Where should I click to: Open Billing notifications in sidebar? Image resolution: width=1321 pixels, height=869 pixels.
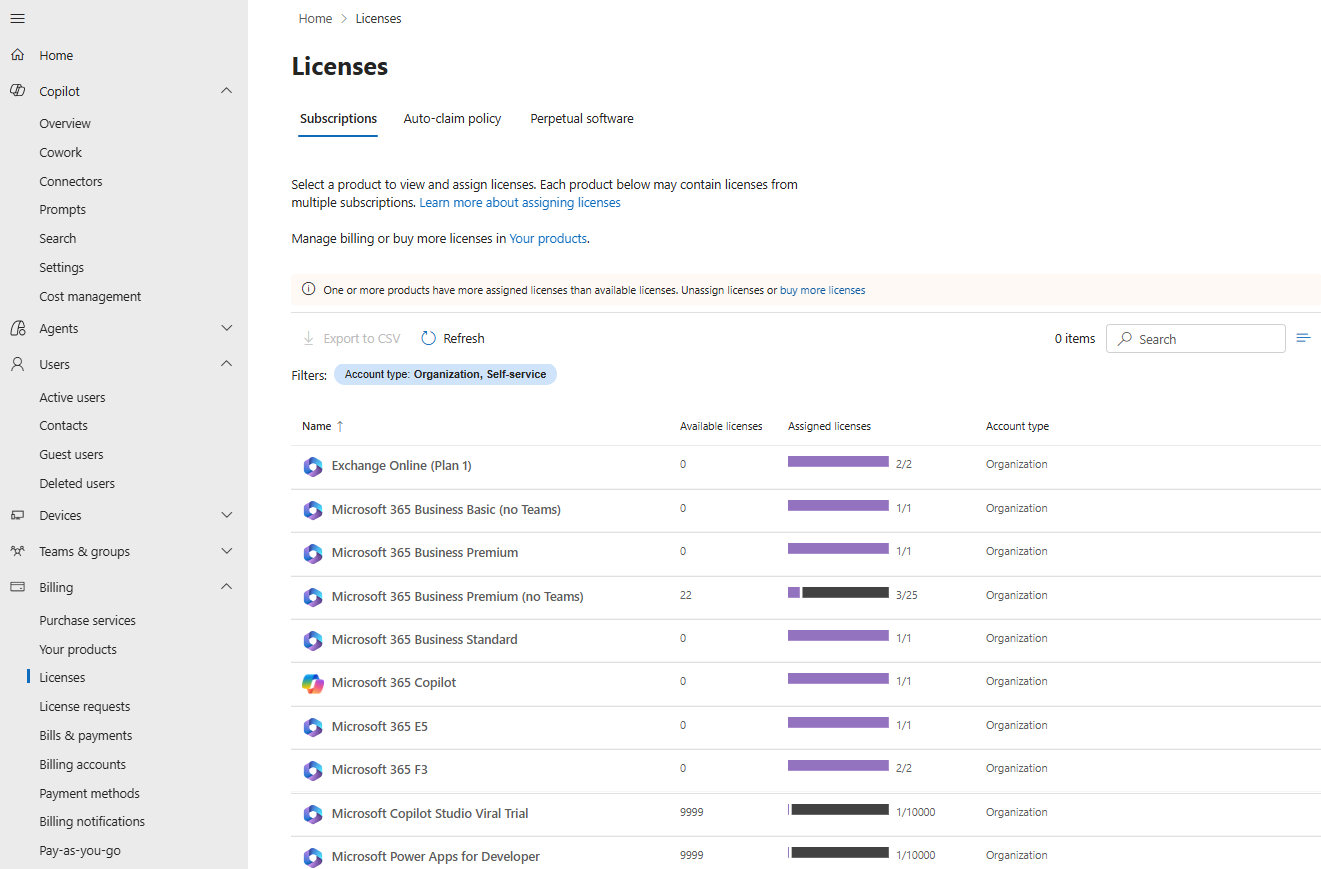92,821
